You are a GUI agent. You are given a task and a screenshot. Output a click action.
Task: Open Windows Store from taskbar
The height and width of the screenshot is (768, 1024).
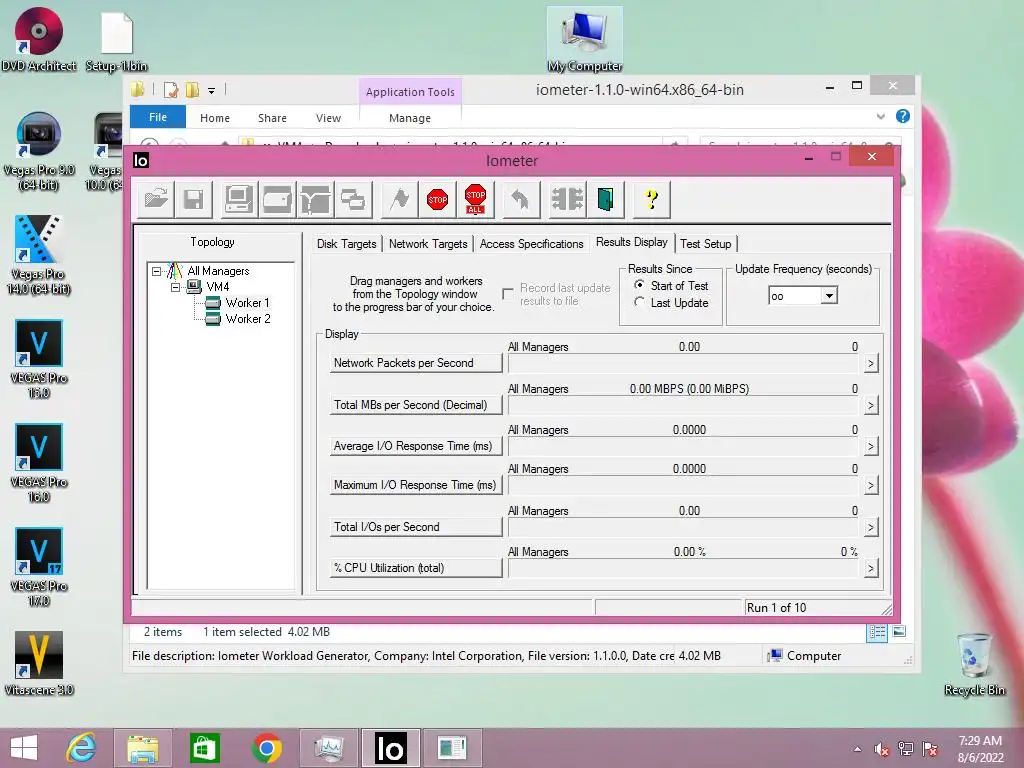pyautogui.click(x=205, y=748)
